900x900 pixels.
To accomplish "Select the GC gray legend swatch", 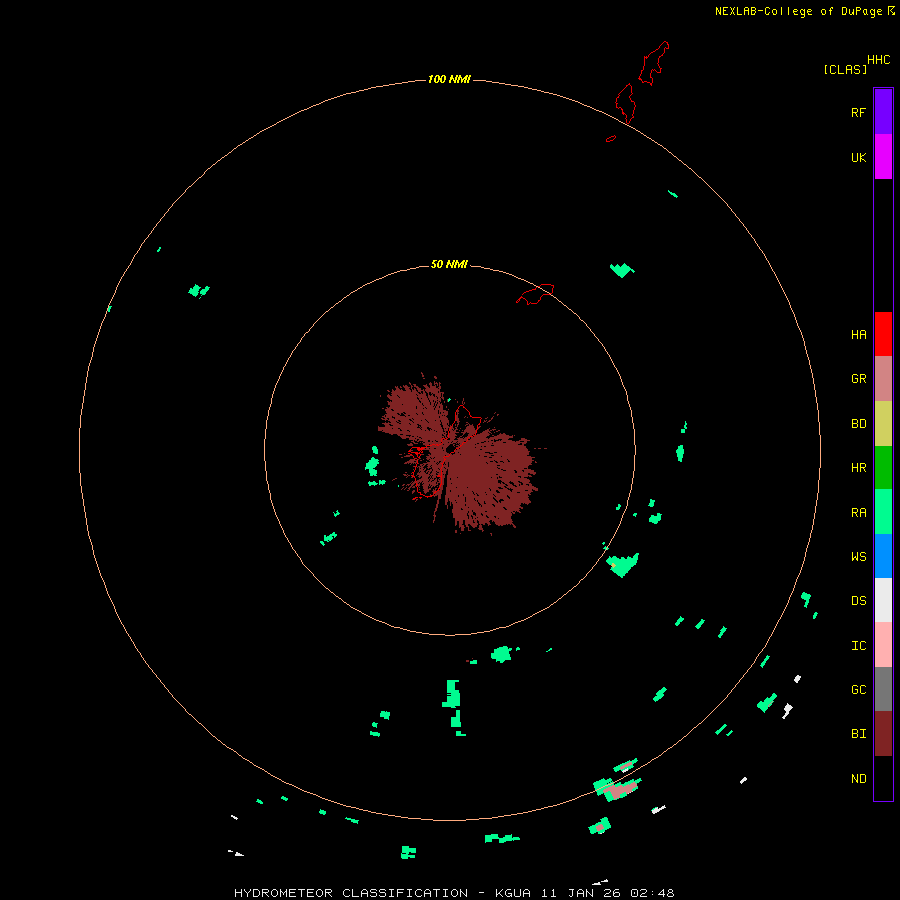I will click(x=883, y=689).
